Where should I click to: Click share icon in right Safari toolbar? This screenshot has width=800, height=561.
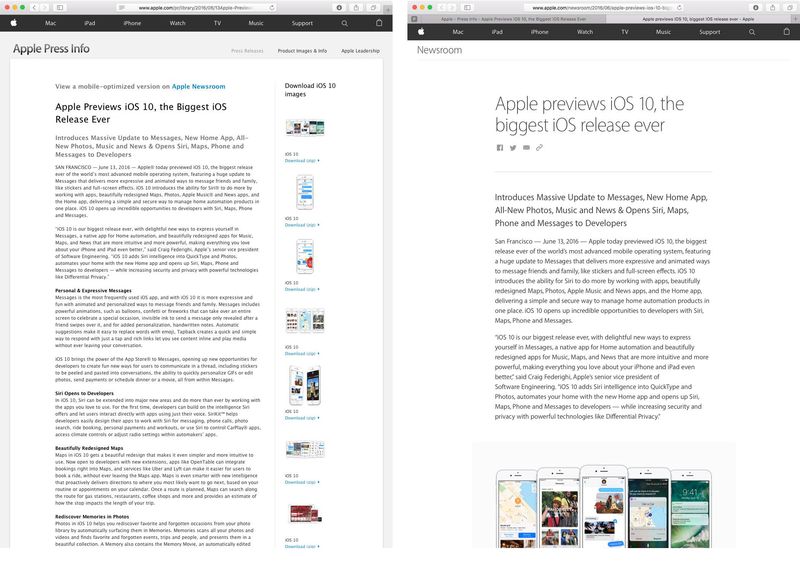pyautogui.click(x=772, y=8)
